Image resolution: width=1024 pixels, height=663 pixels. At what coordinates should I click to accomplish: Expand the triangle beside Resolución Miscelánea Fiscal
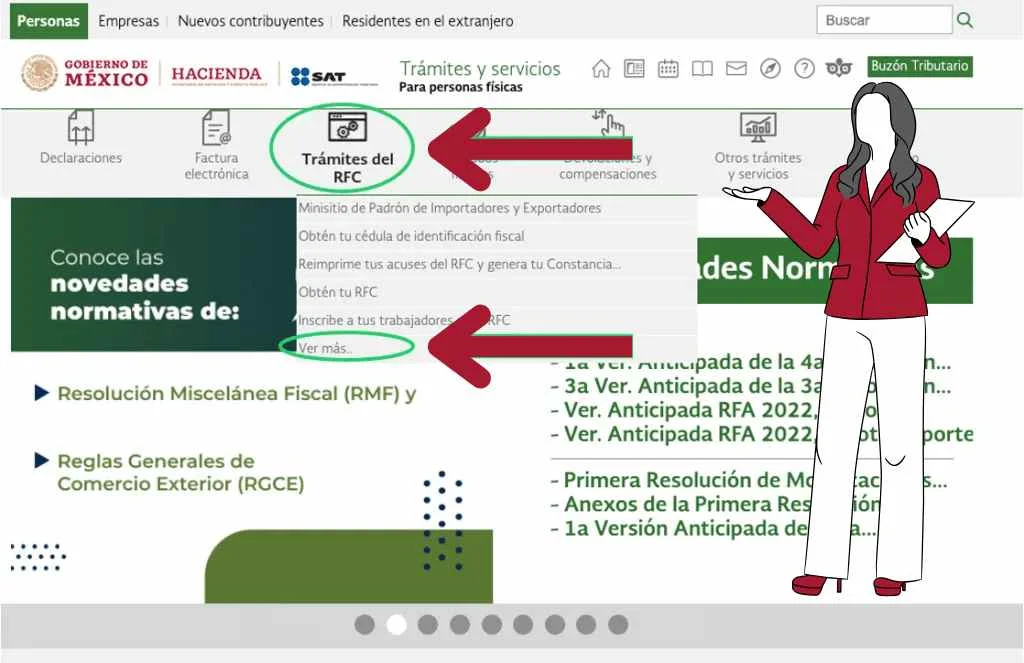coord(42,393)
